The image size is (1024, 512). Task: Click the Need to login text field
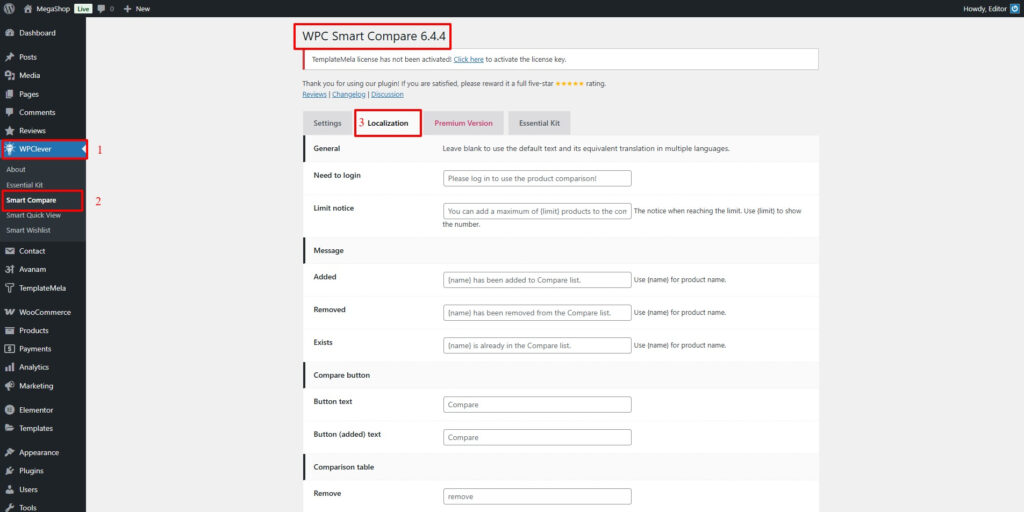(537, 178)
